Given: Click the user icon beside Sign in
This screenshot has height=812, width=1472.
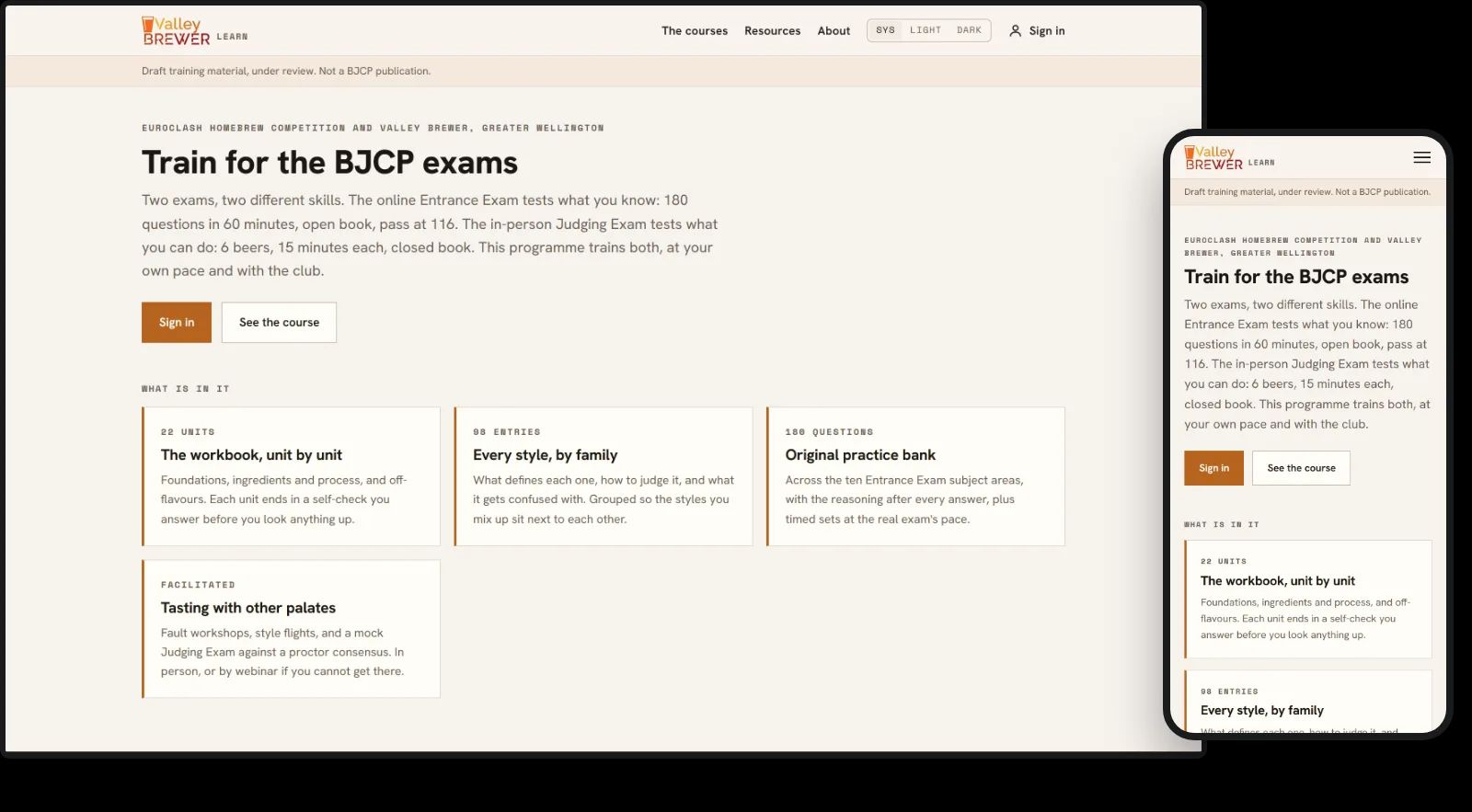Looking at the screenshot, I should pos(1016,31).
